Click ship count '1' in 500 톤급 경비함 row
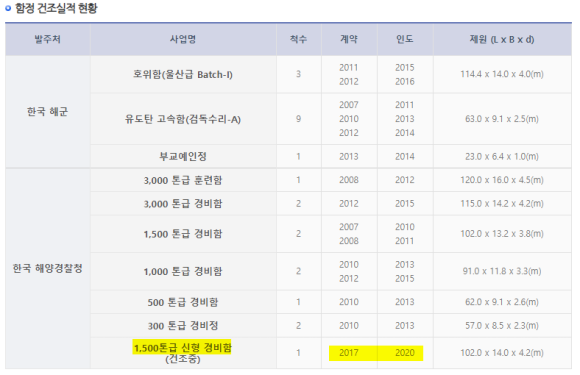580x375 pixels. (298, 302)
